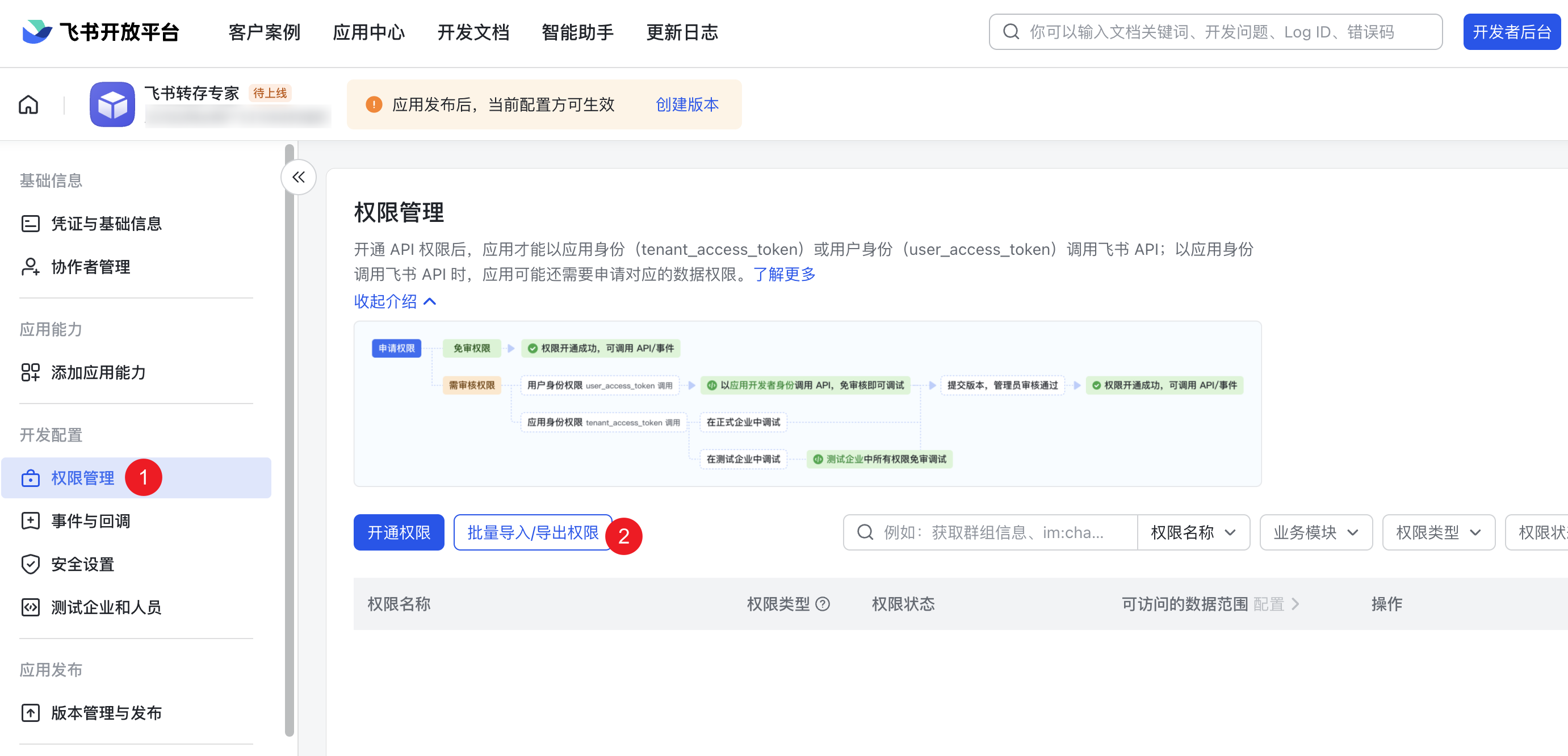Screen dimensions: 1568x756
Task: Open 凭证与基础信息 sidebar item
Action: click(136, 224)
